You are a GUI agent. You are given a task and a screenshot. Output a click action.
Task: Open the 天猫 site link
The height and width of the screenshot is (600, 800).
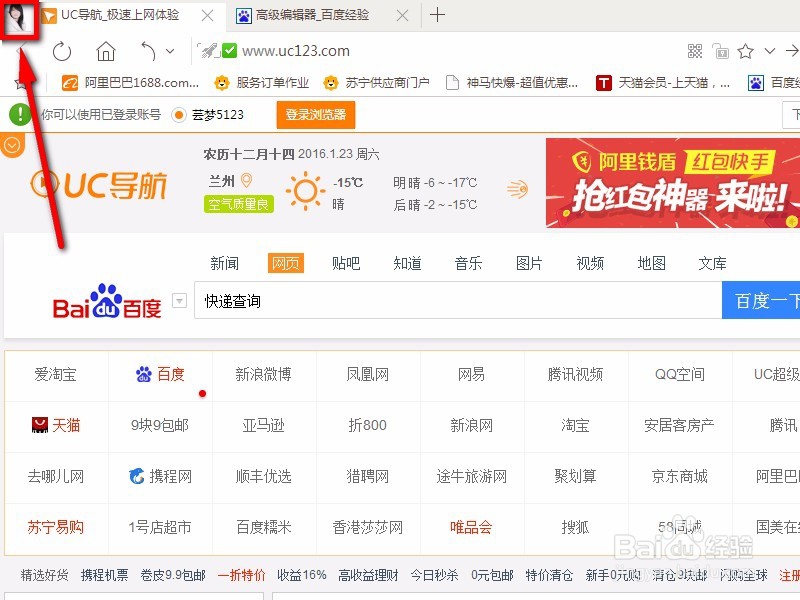tap(56, 425)
